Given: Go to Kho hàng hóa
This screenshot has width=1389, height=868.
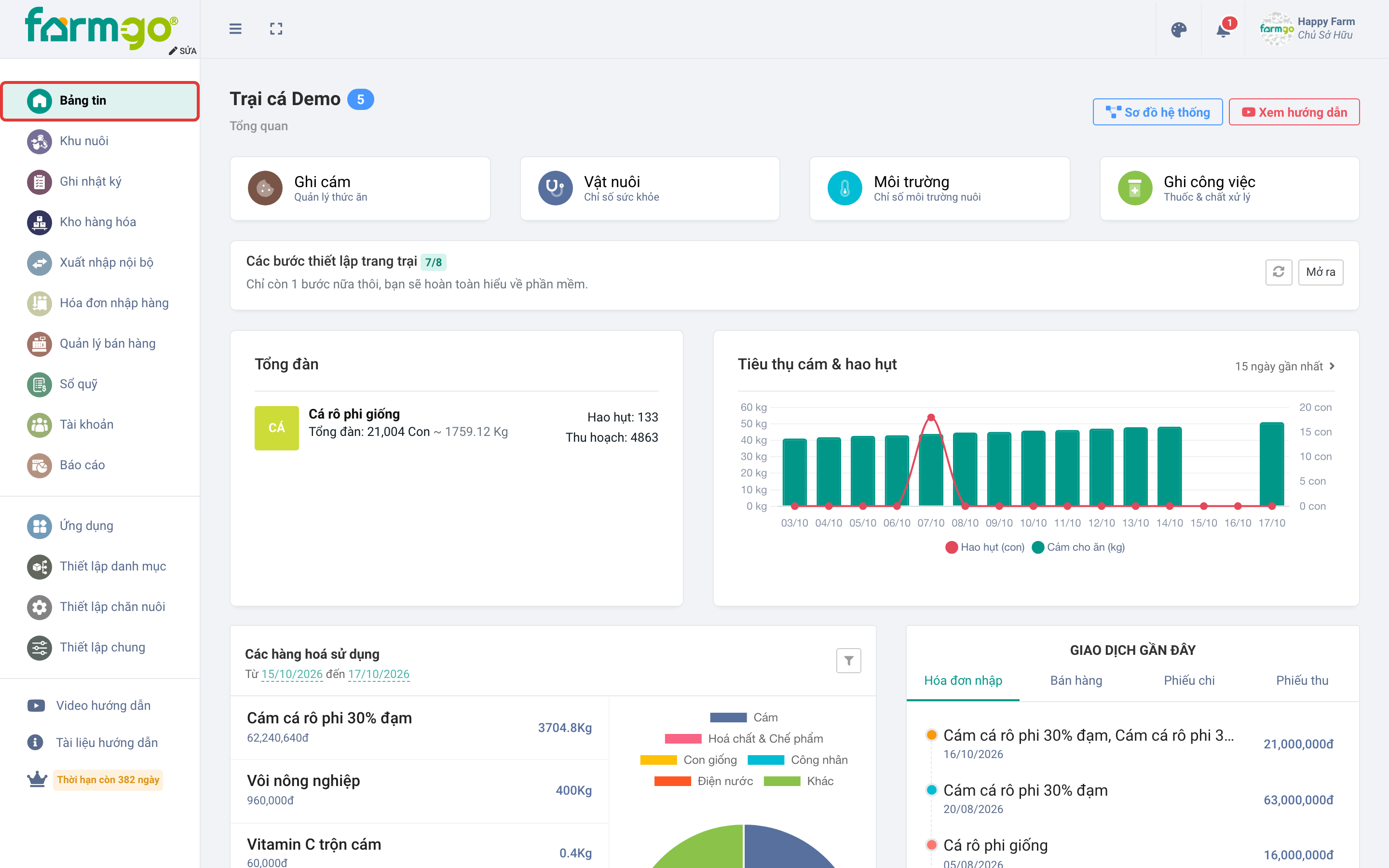Looking at the screenshot, I should click(100, 222).
